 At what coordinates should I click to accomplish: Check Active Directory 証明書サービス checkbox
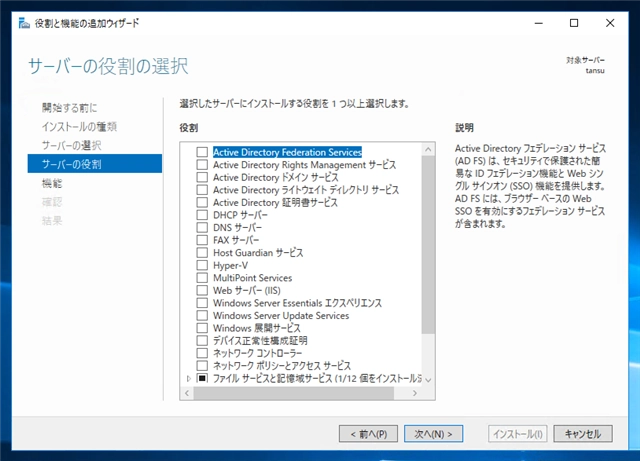pyautogui.click(x=202, y=203)
